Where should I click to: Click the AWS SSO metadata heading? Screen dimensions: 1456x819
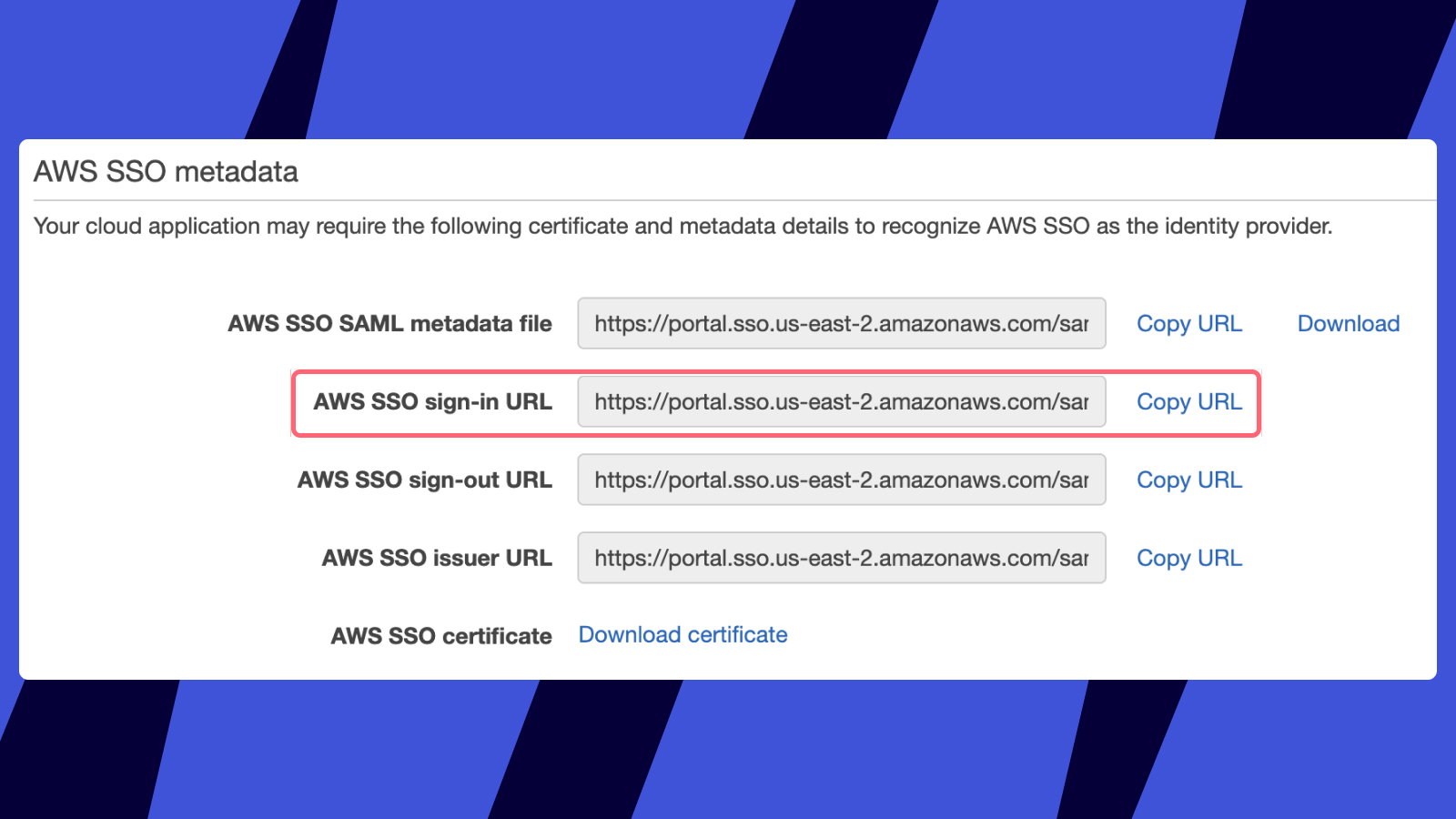[166, 172]
